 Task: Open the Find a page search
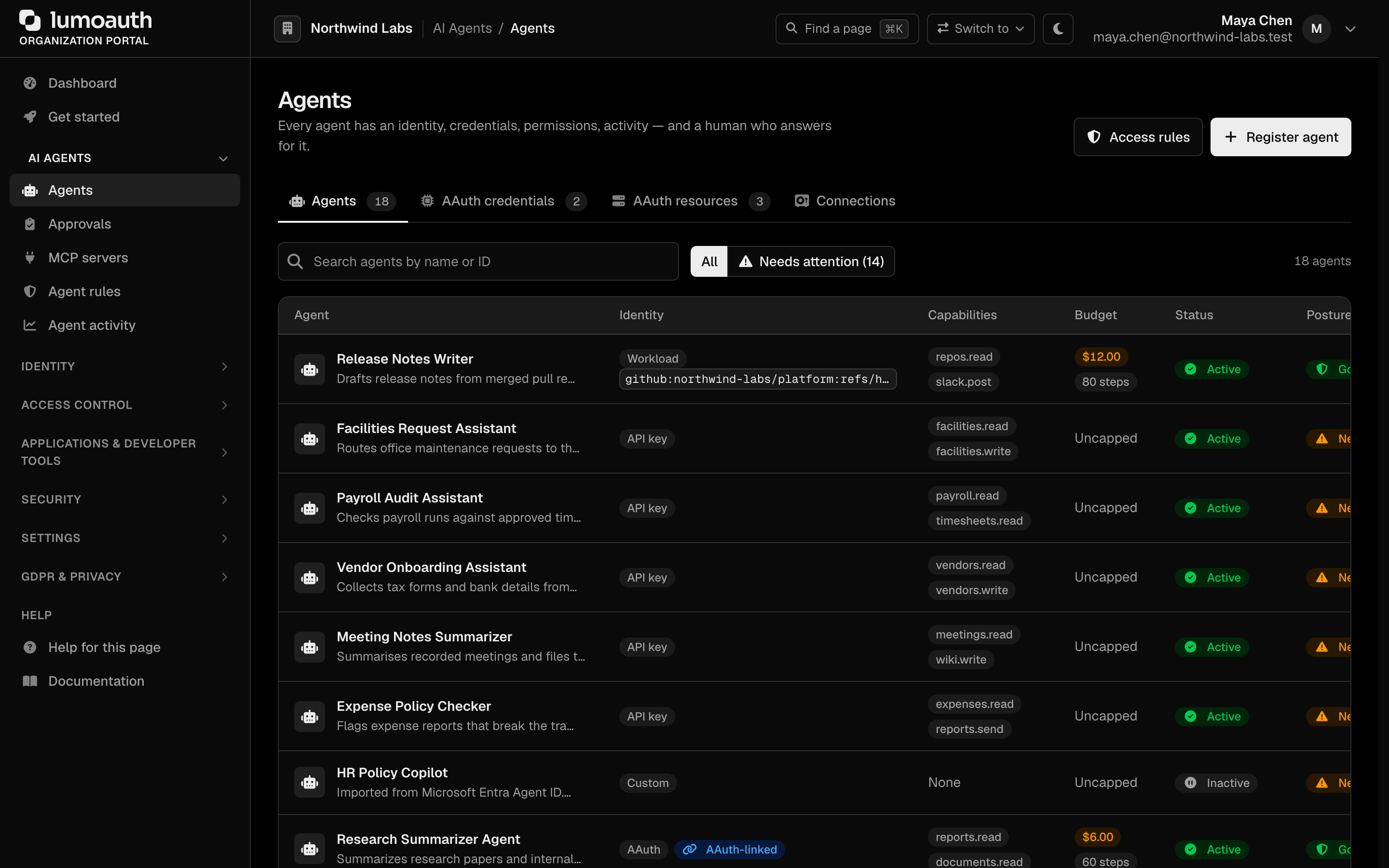point(846,29)
